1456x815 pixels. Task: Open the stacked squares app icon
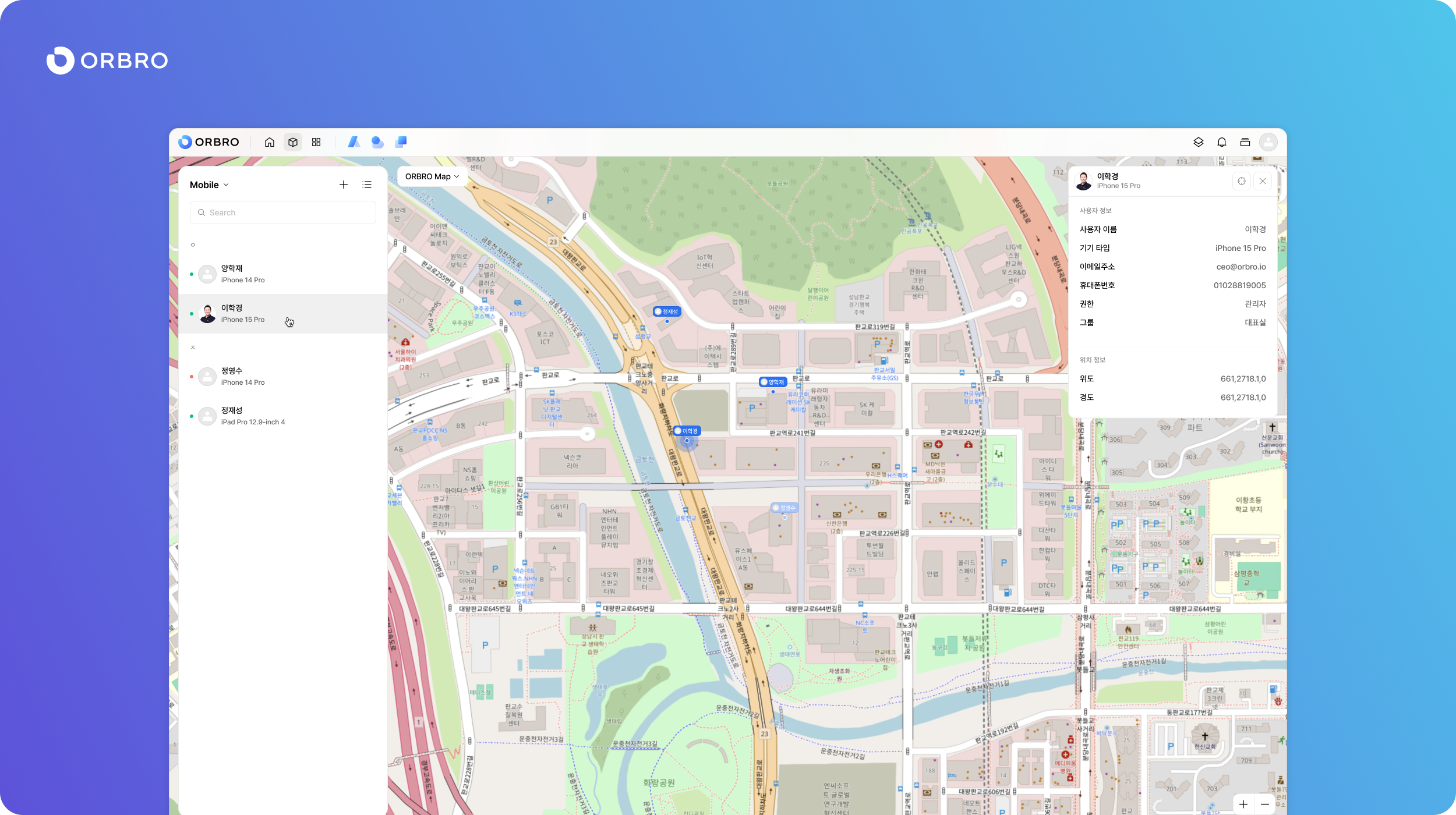[401, 142]
